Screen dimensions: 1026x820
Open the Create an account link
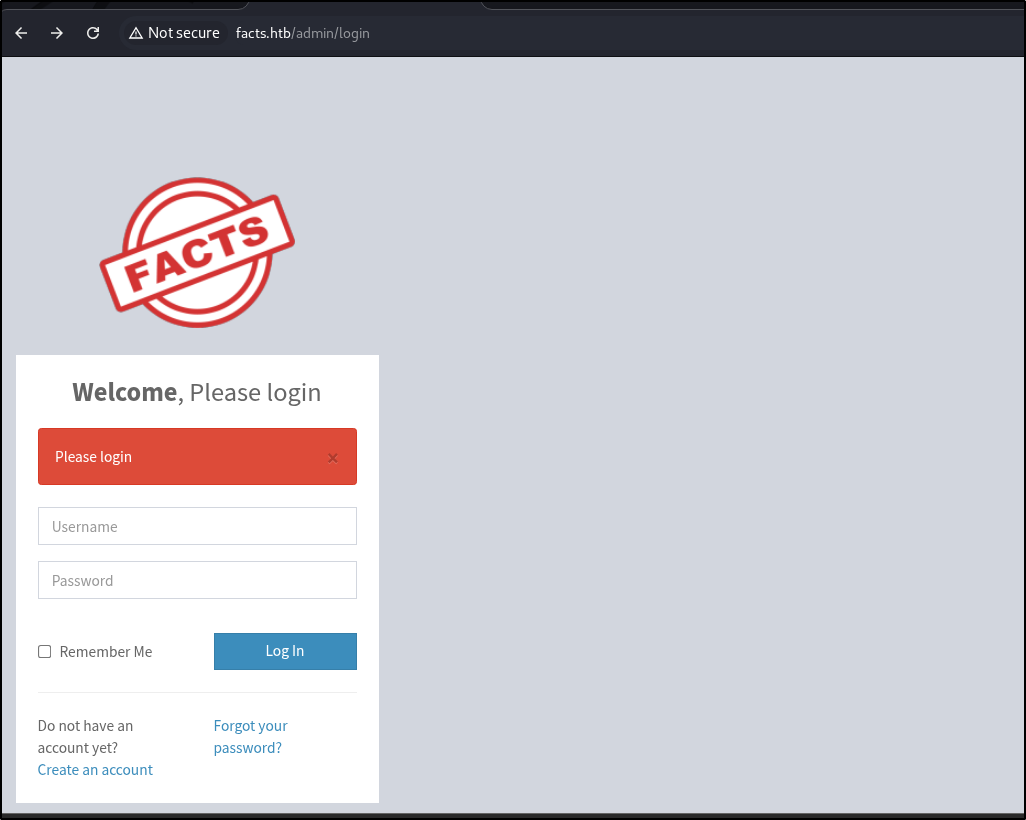click(95, 770)
